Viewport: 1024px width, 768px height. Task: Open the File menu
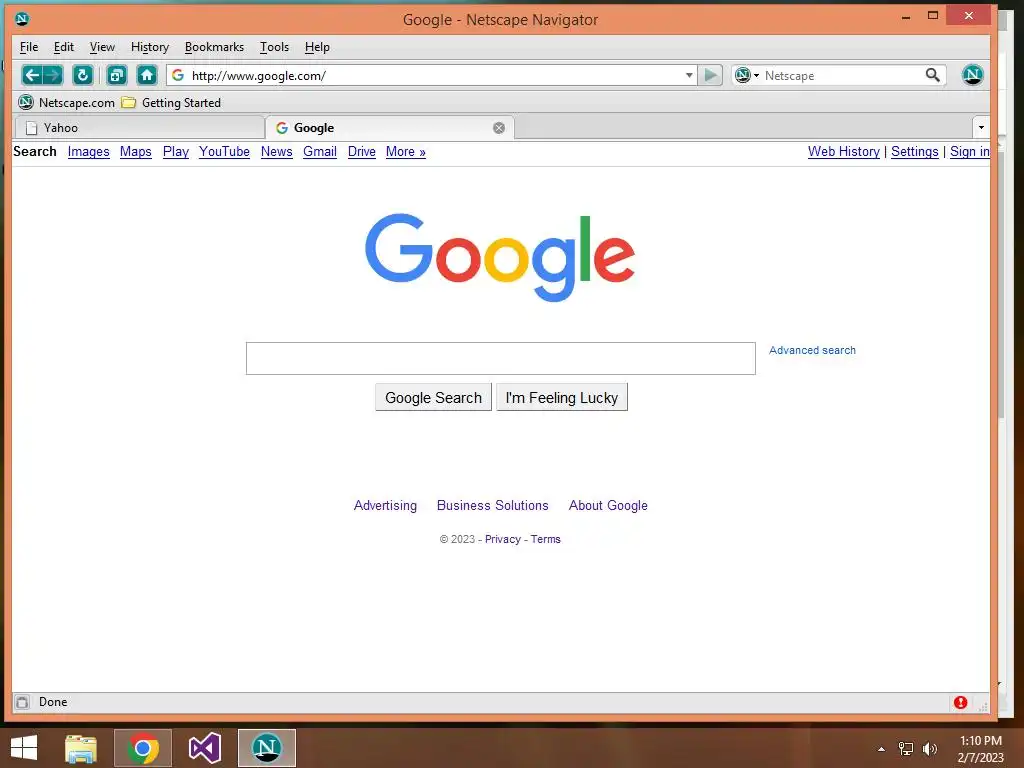pyautogui.click(x=29, y=47)
